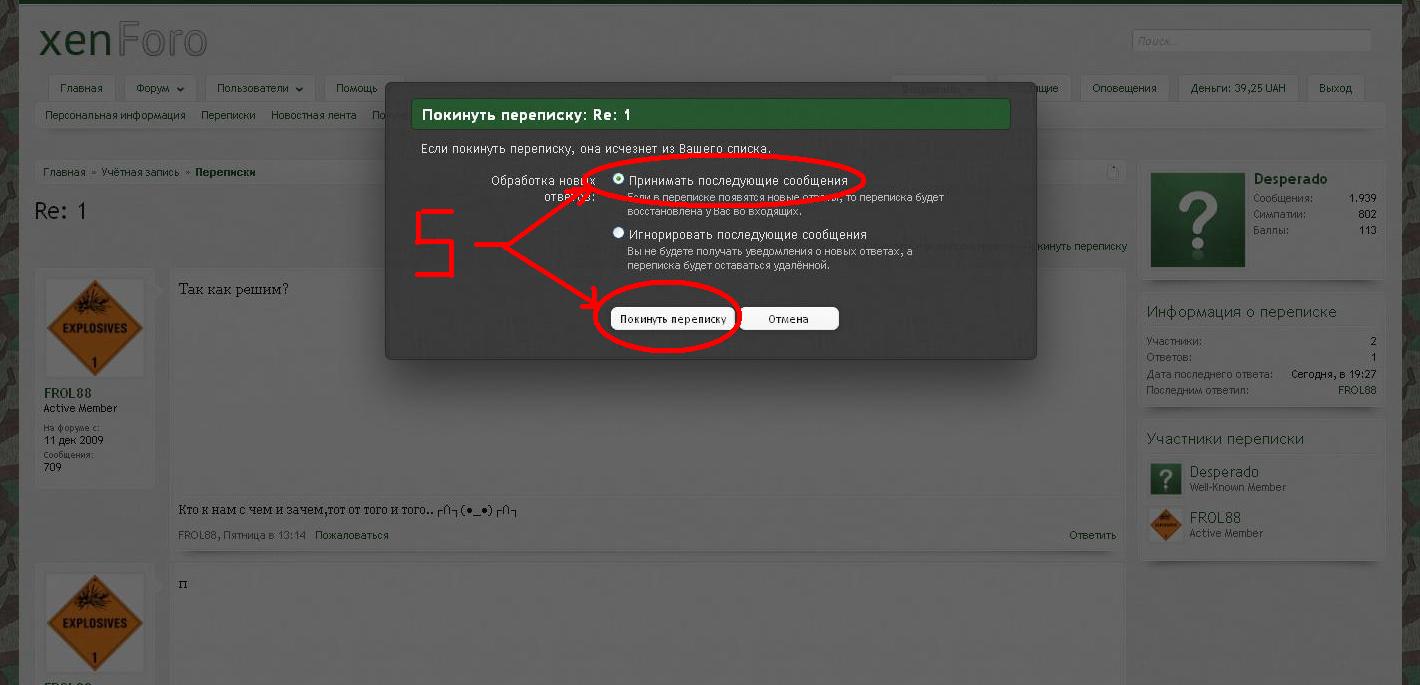Open the 'Главная' navigation tab

(81, 88)
